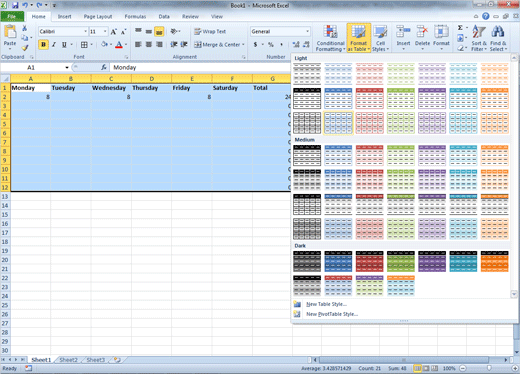Click the Cell Styles icon

[x=380, y=32]
